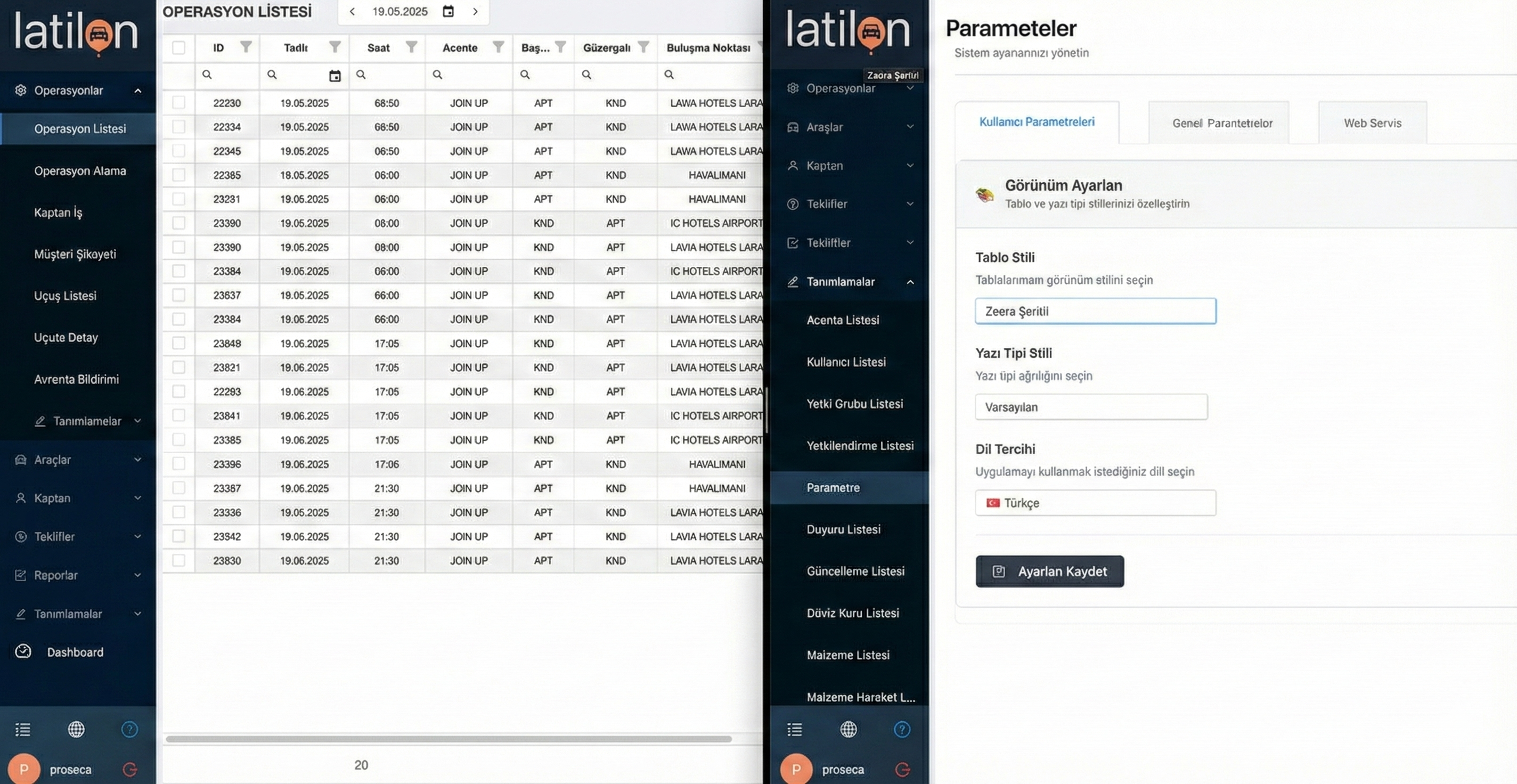Image resolution: width=1517 pixels, height=784 pixels.
Task: Select checkbox for operation 23830
Action: (x=178, y=560)
